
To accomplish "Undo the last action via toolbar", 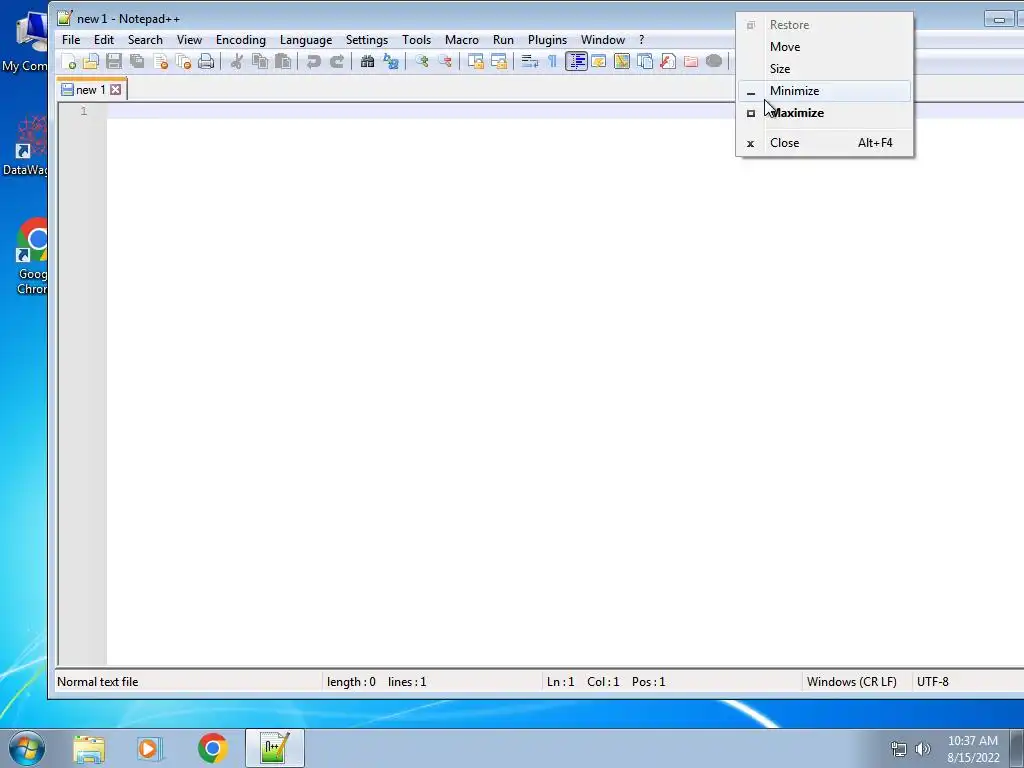I will click(x=313, y=61).
